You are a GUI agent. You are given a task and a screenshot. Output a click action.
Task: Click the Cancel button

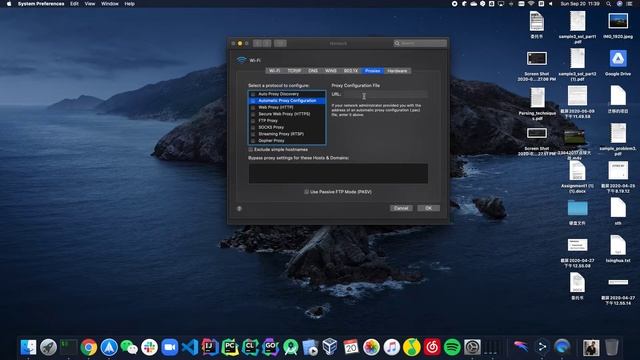click(x=401, y=208)
